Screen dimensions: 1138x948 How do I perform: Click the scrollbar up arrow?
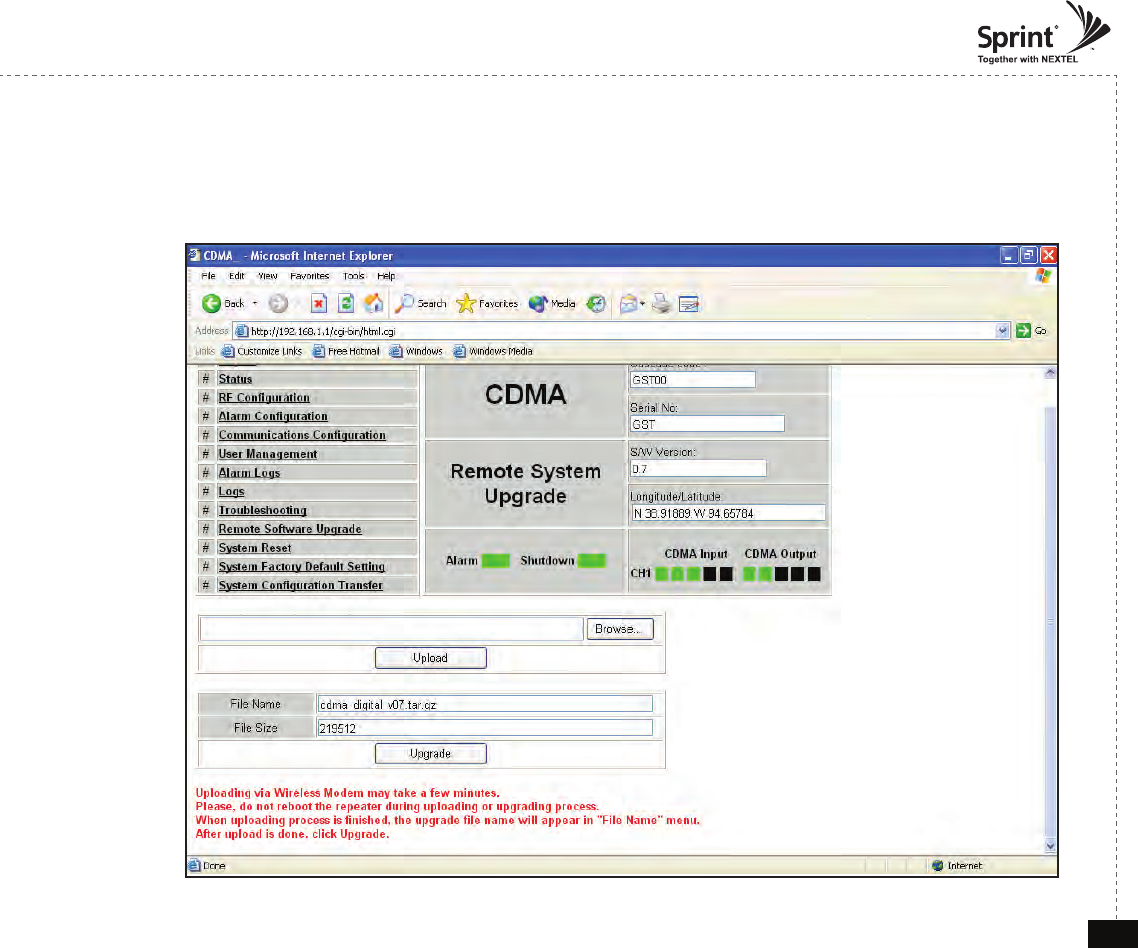[1050, 373]
